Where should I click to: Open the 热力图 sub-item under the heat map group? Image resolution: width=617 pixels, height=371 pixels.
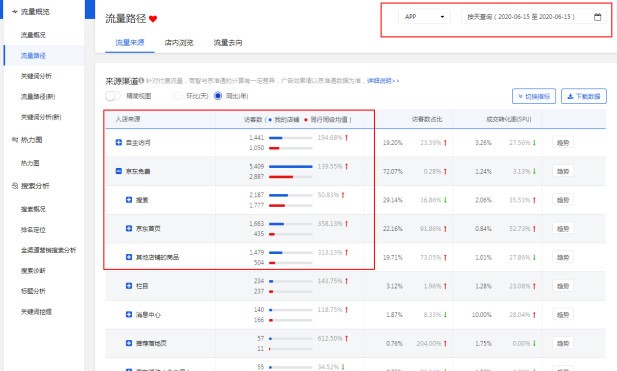pyautogui.click(x=30, y=163)
